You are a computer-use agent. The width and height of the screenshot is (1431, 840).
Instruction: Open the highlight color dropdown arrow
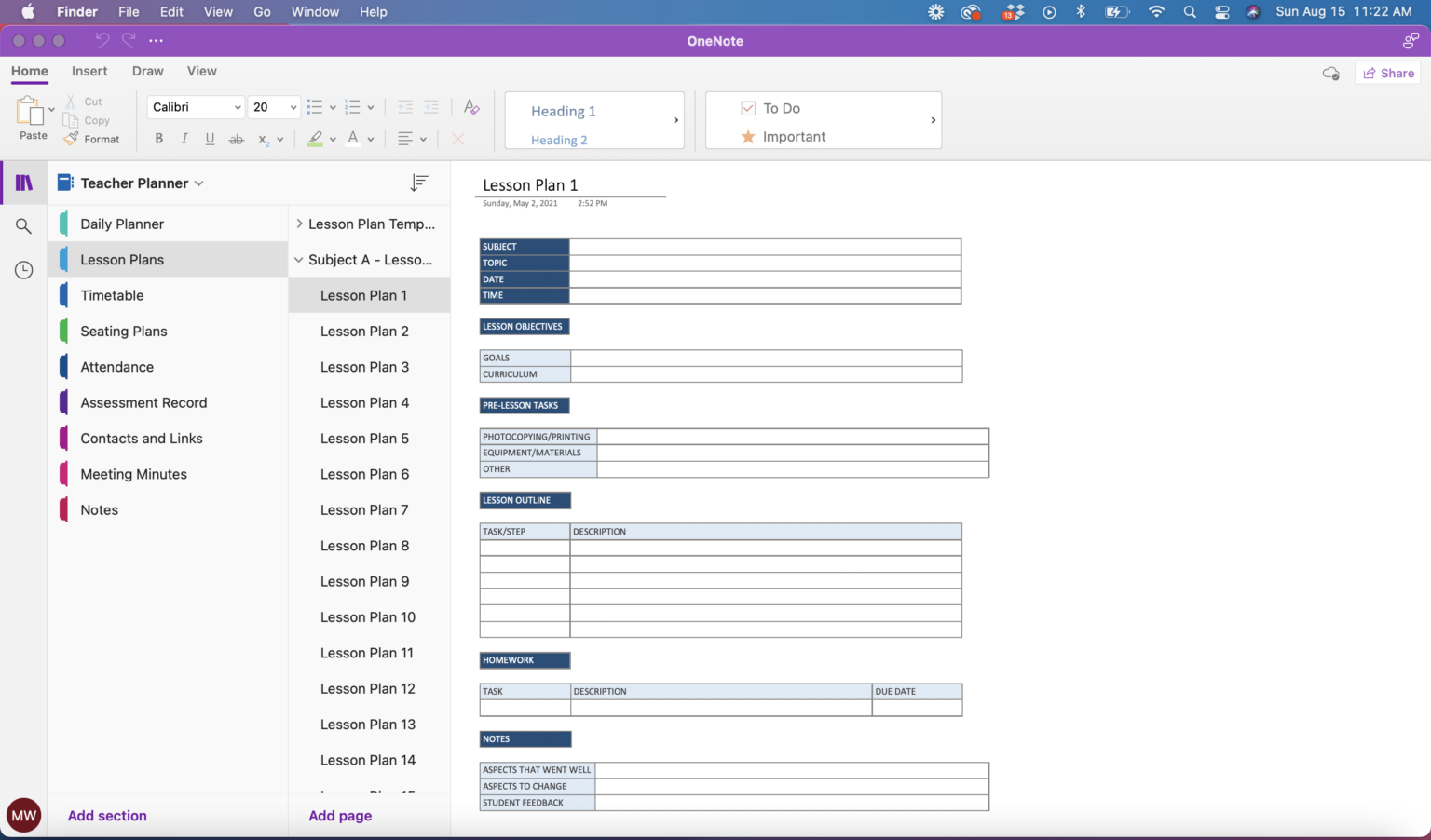(333, 139)
